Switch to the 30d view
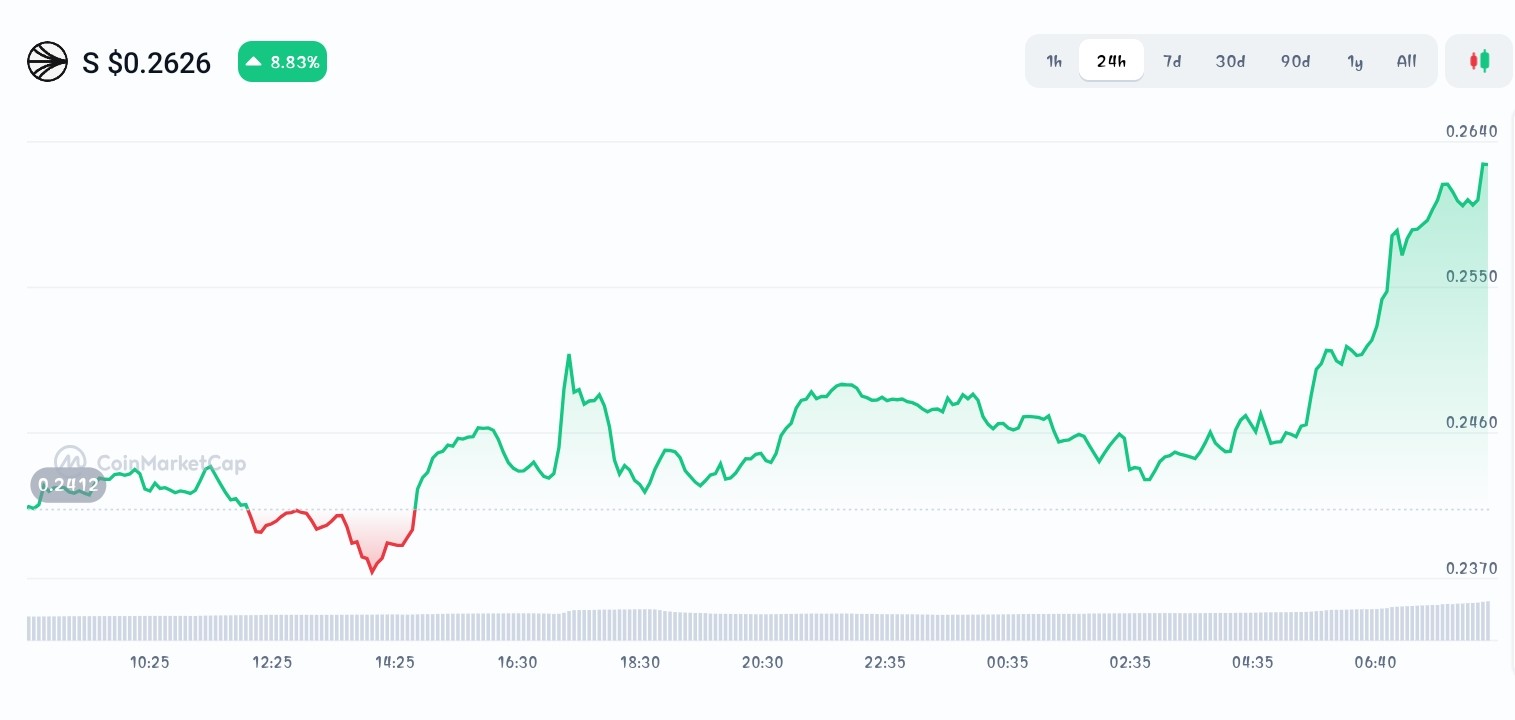The width and height of the screenshot is (1515, 720). pos(1230,61)
